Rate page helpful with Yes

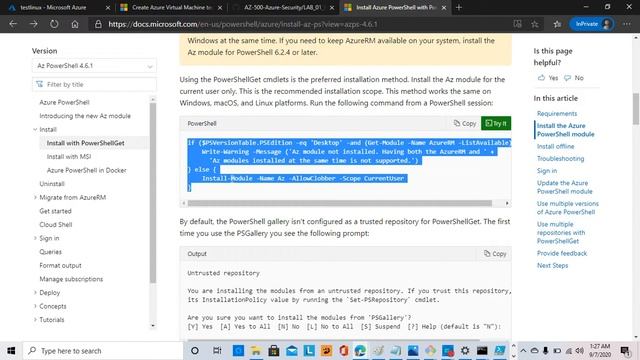[x=548, y=78]
